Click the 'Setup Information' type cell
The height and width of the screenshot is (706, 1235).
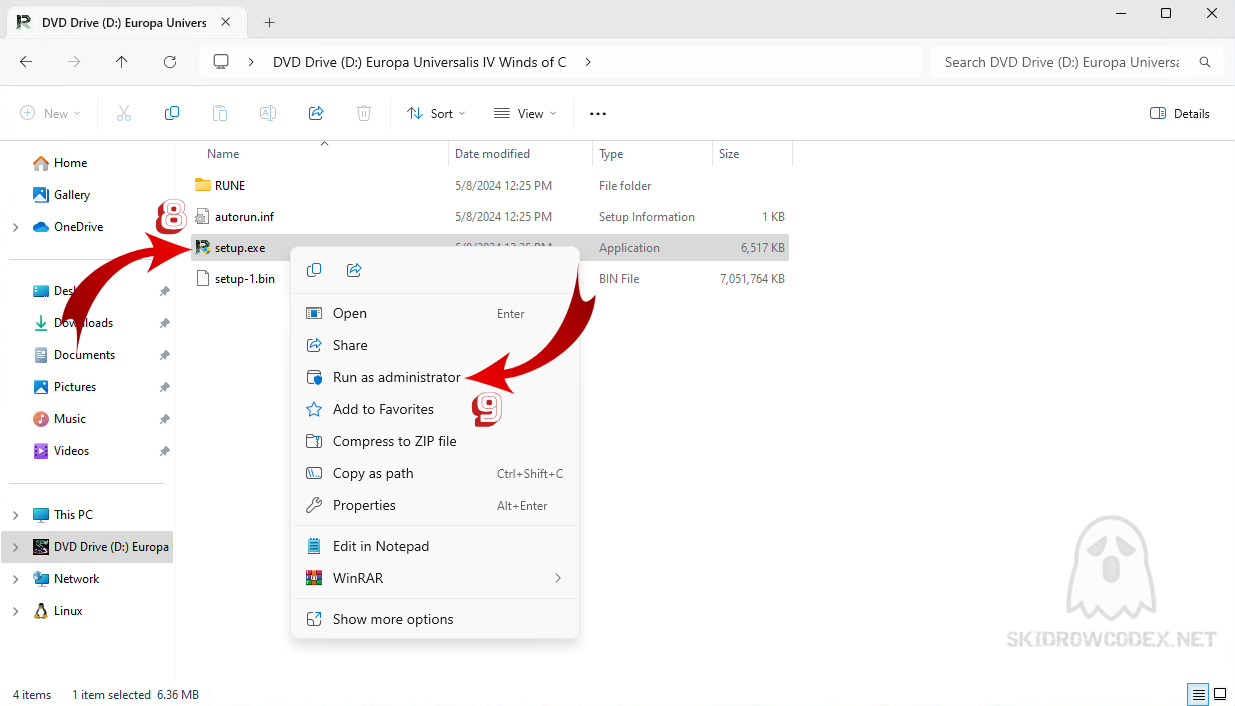click(647, 217)
